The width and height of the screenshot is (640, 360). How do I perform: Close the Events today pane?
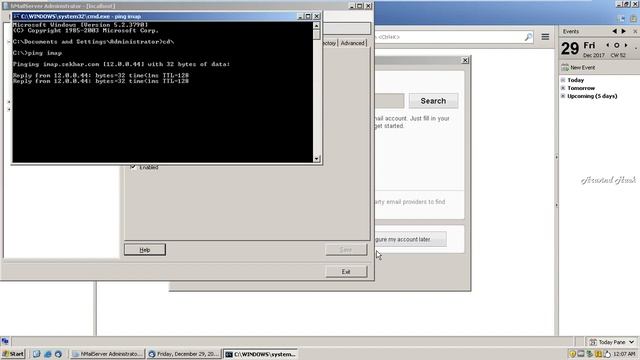635,31
